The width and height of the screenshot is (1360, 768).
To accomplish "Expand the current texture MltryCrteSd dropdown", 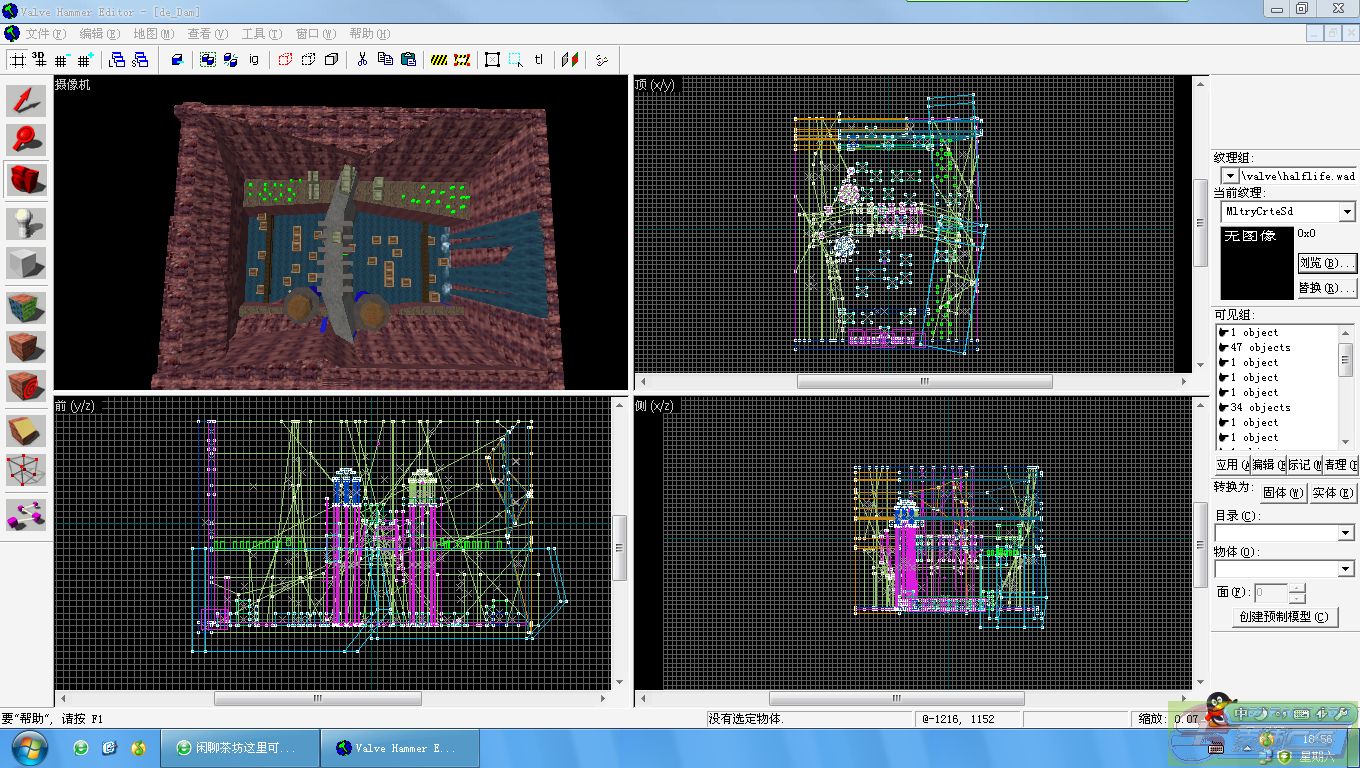I will click(1347, 212).
